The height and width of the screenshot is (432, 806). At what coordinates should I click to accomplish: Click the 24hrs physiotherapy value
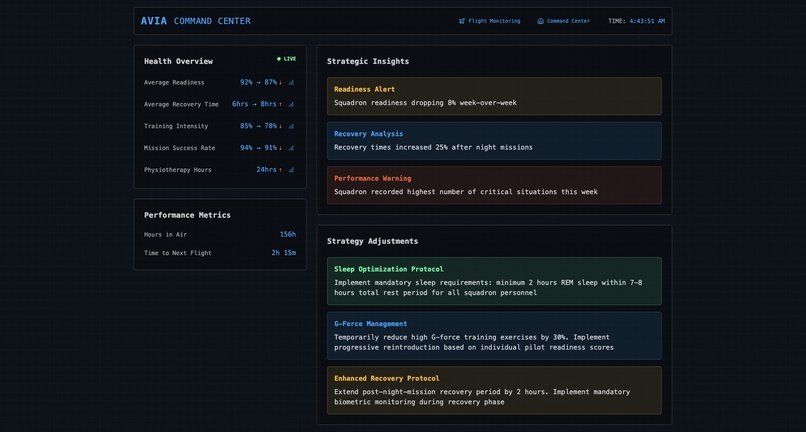266,170
